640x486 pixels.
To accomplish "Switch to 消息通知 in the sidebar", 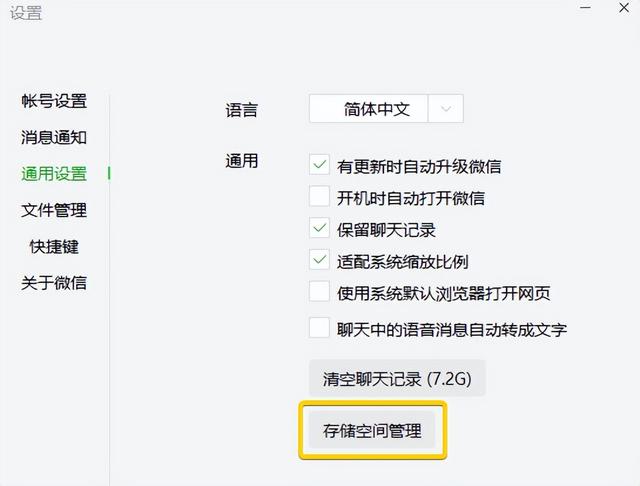I will click(x=54, y=137).
